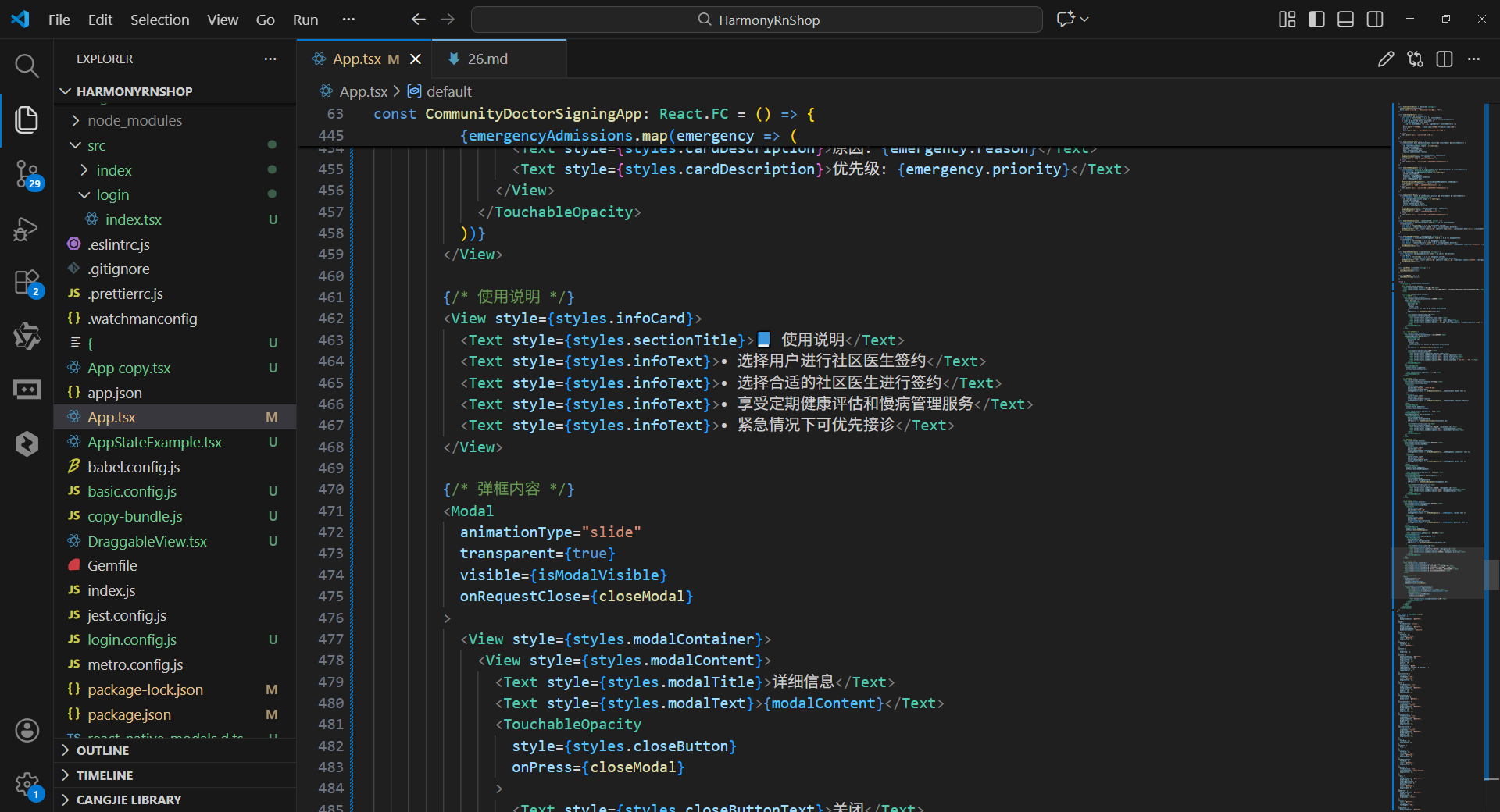Open the pinwheel-star extension icon in activity bar
This screenshot has width=1500, height=812.
(27, 337)
